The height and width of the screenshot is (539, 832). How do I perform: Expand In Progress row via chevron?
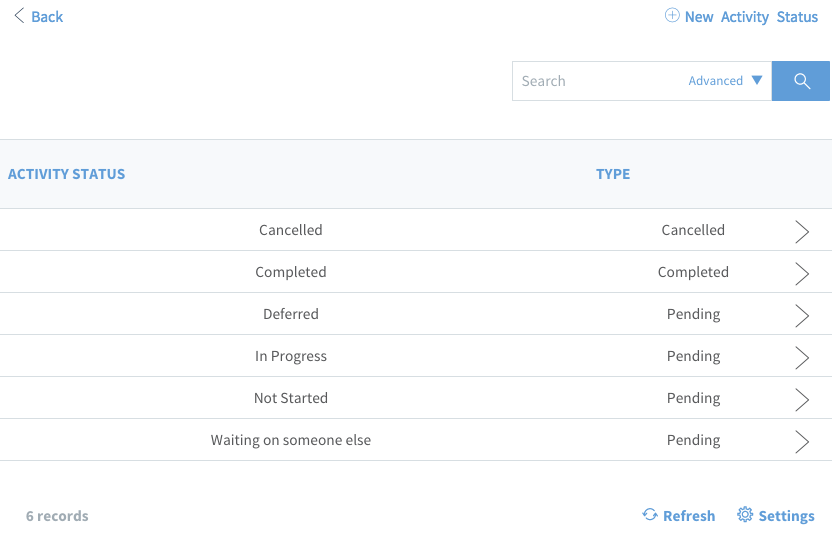(x=802, y=358)
